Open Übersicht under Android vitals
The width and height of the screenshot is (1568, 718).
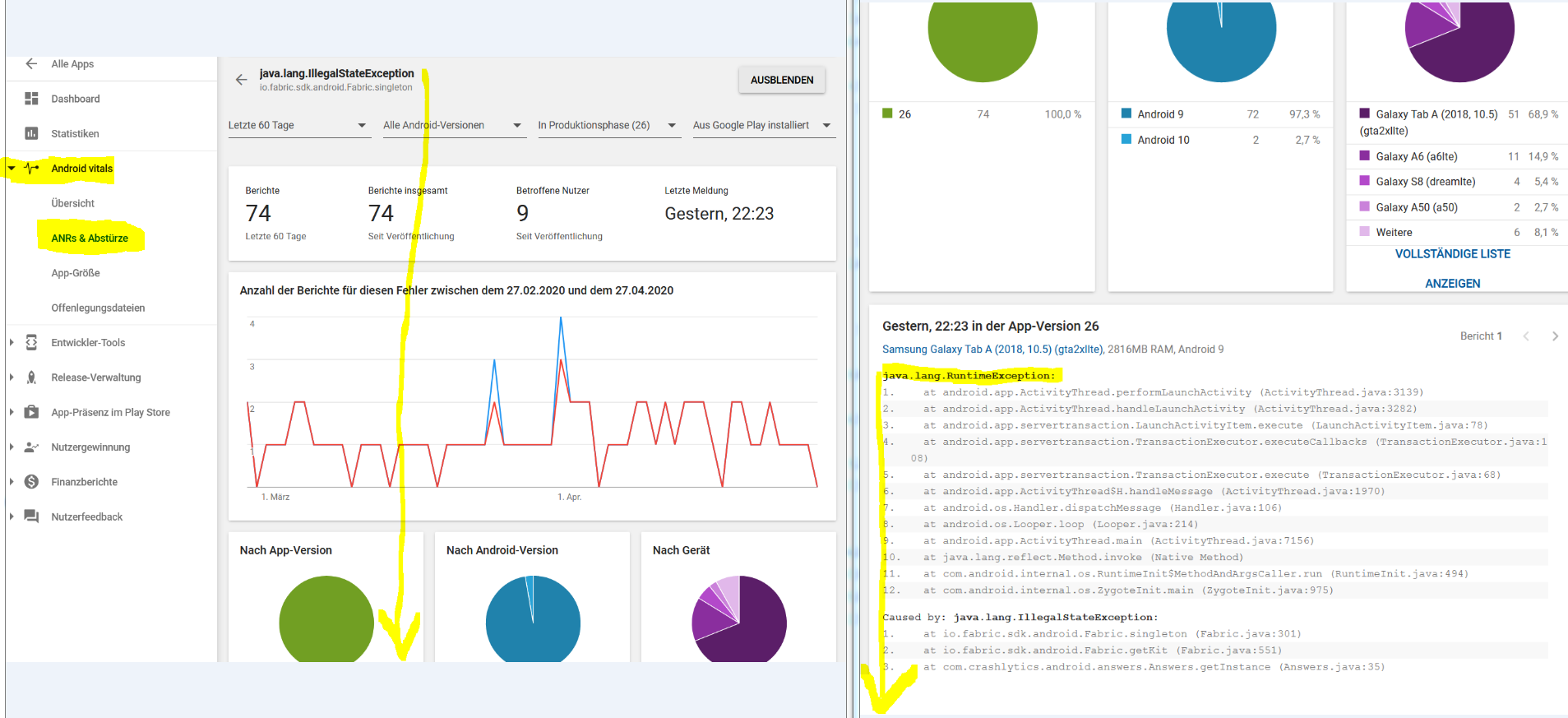[x=72, y=203]
